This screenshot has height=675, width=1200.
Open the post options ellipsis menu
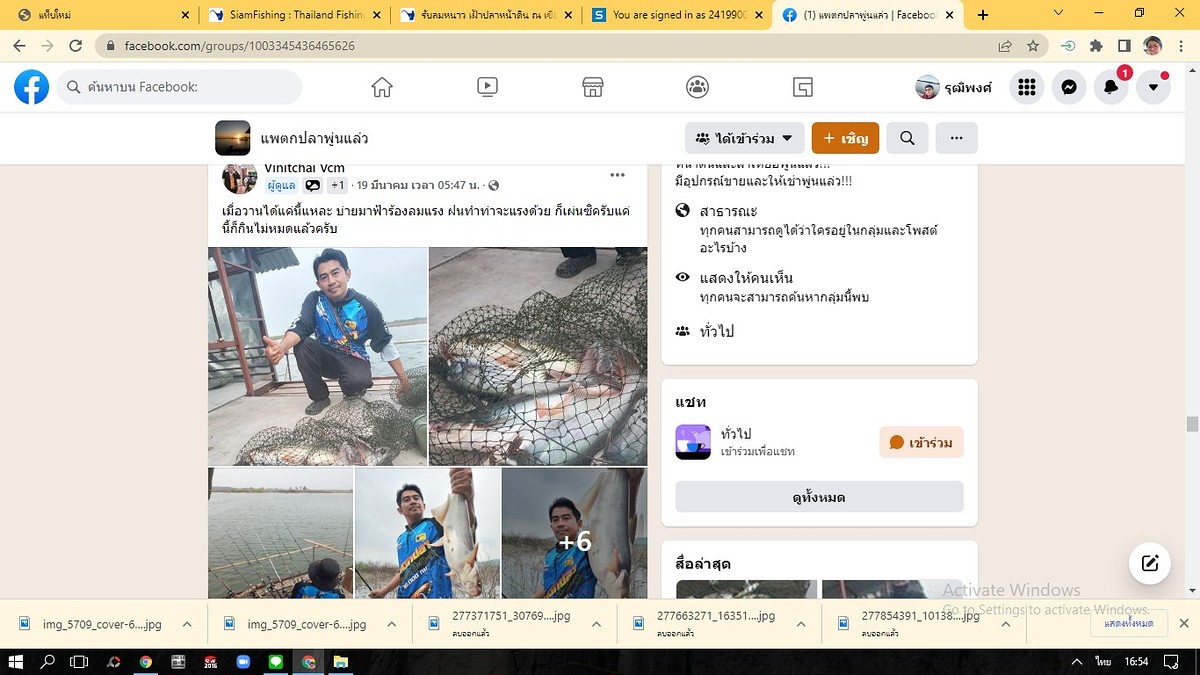pos(618,175)
